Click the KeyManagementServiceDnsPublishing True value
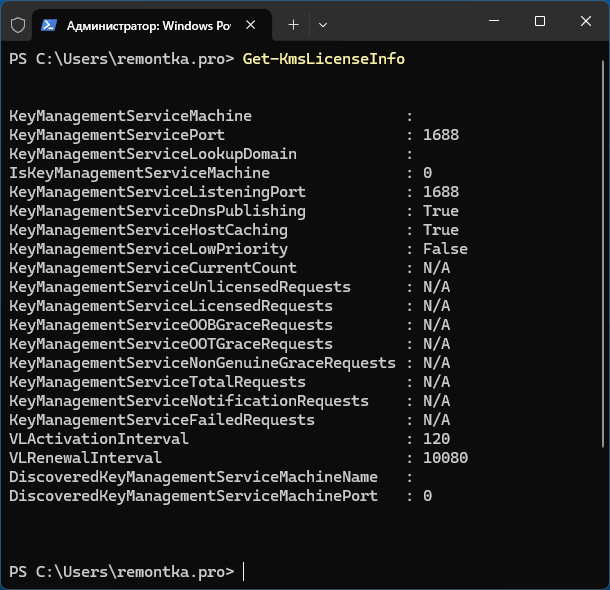610x590 pixels. 441,211
